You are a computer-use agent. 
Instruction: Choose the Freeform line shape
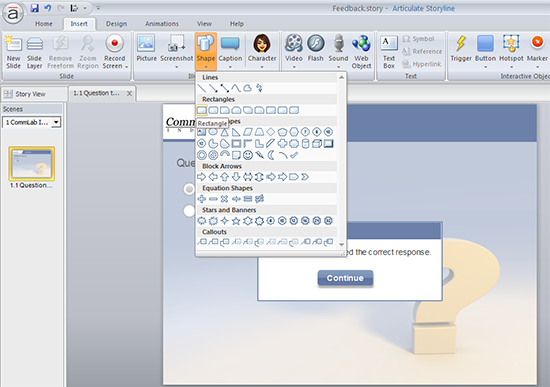(x=248, y=88)
